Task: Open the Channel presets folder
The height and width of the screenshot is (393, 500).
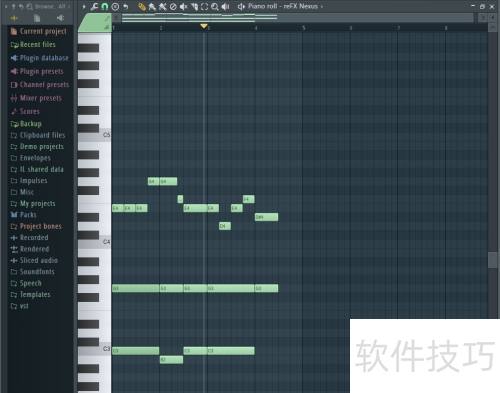Action: (40, 85)
